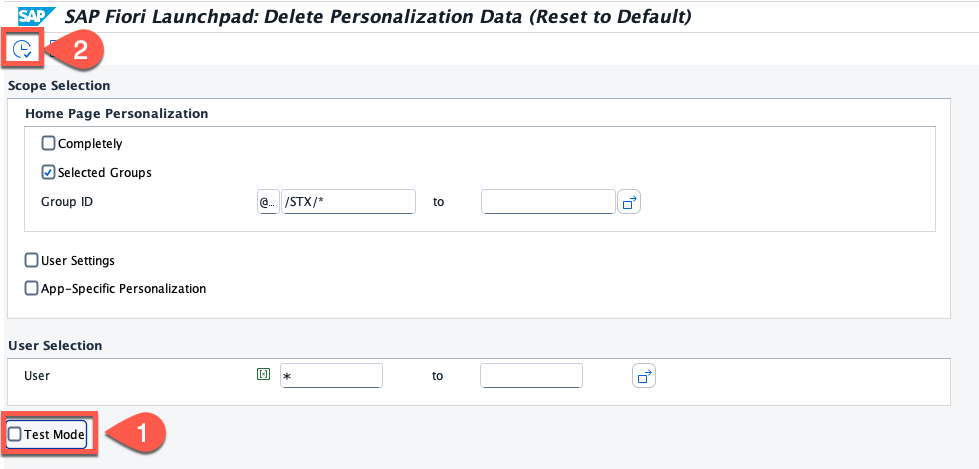Click the User field containing asterisk
The height and width of the screenshot is (469, 979).
click(332, 376)
